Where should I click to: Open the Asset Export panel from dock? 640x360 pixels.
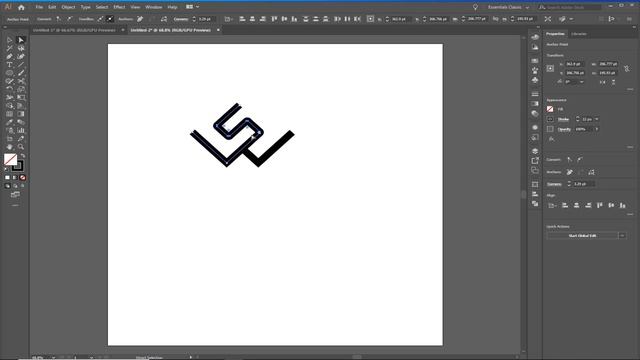[535, 160]
